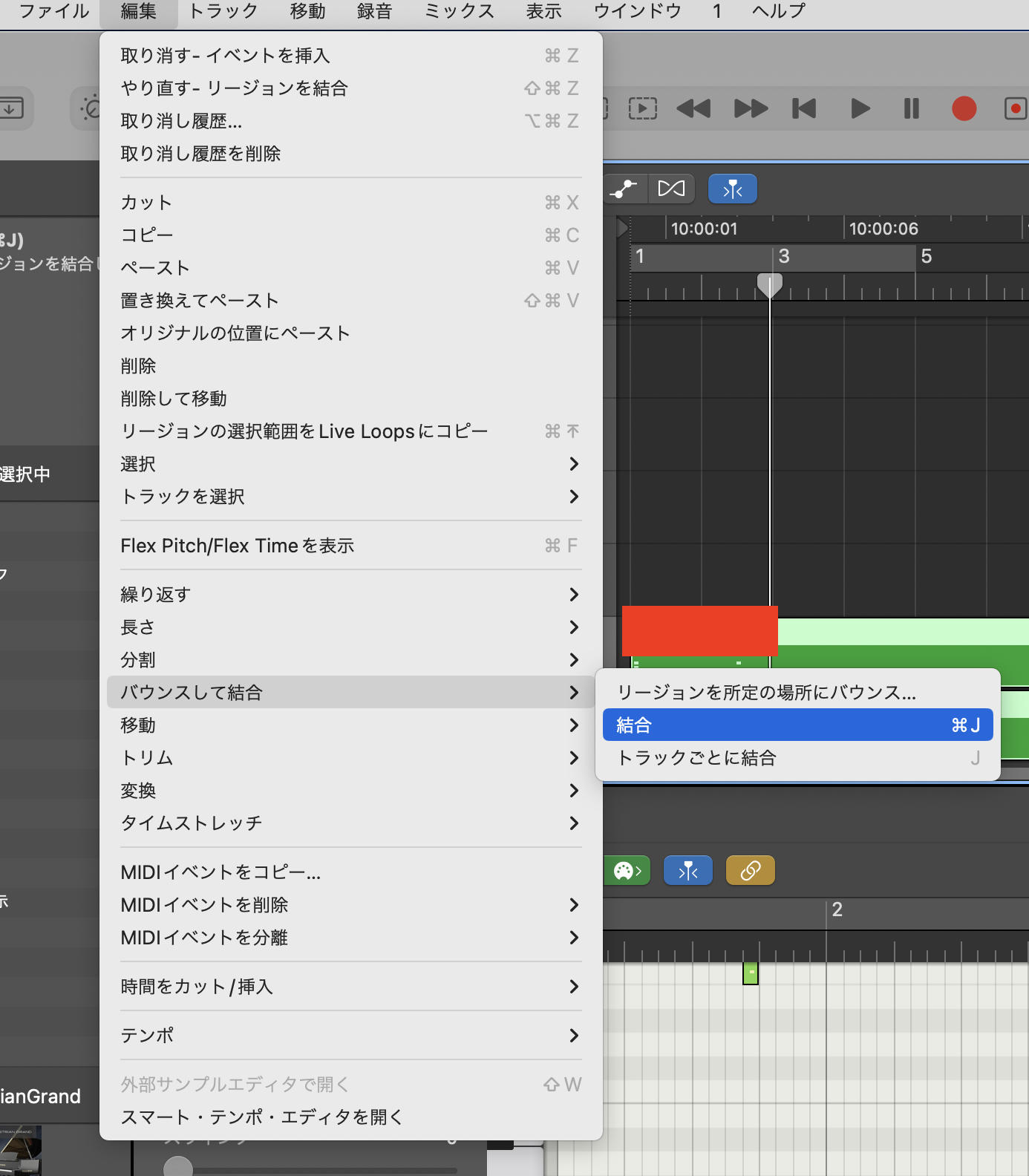
Task: Toggle the Show Flex bowtie button
Action: pyautogui.click(x=671, y=189)
